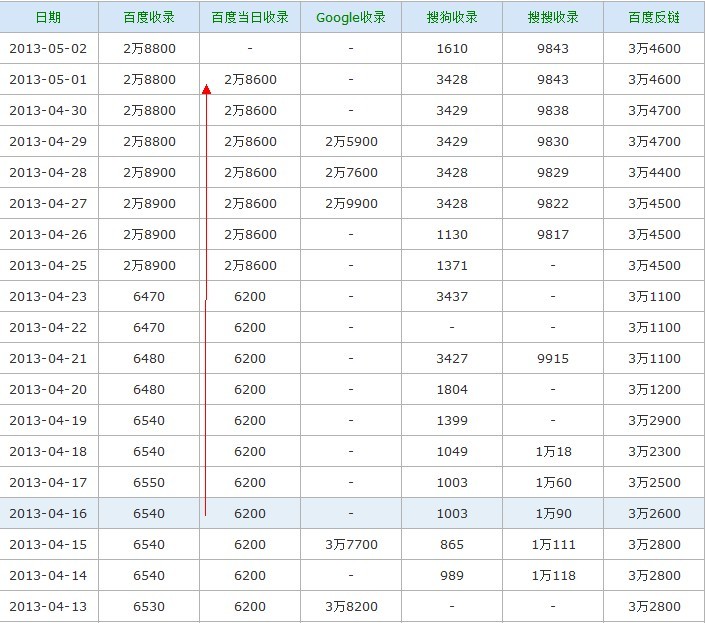Select the date cell 2013-04-29
The image size is (705, 623).
click(48, 141)
